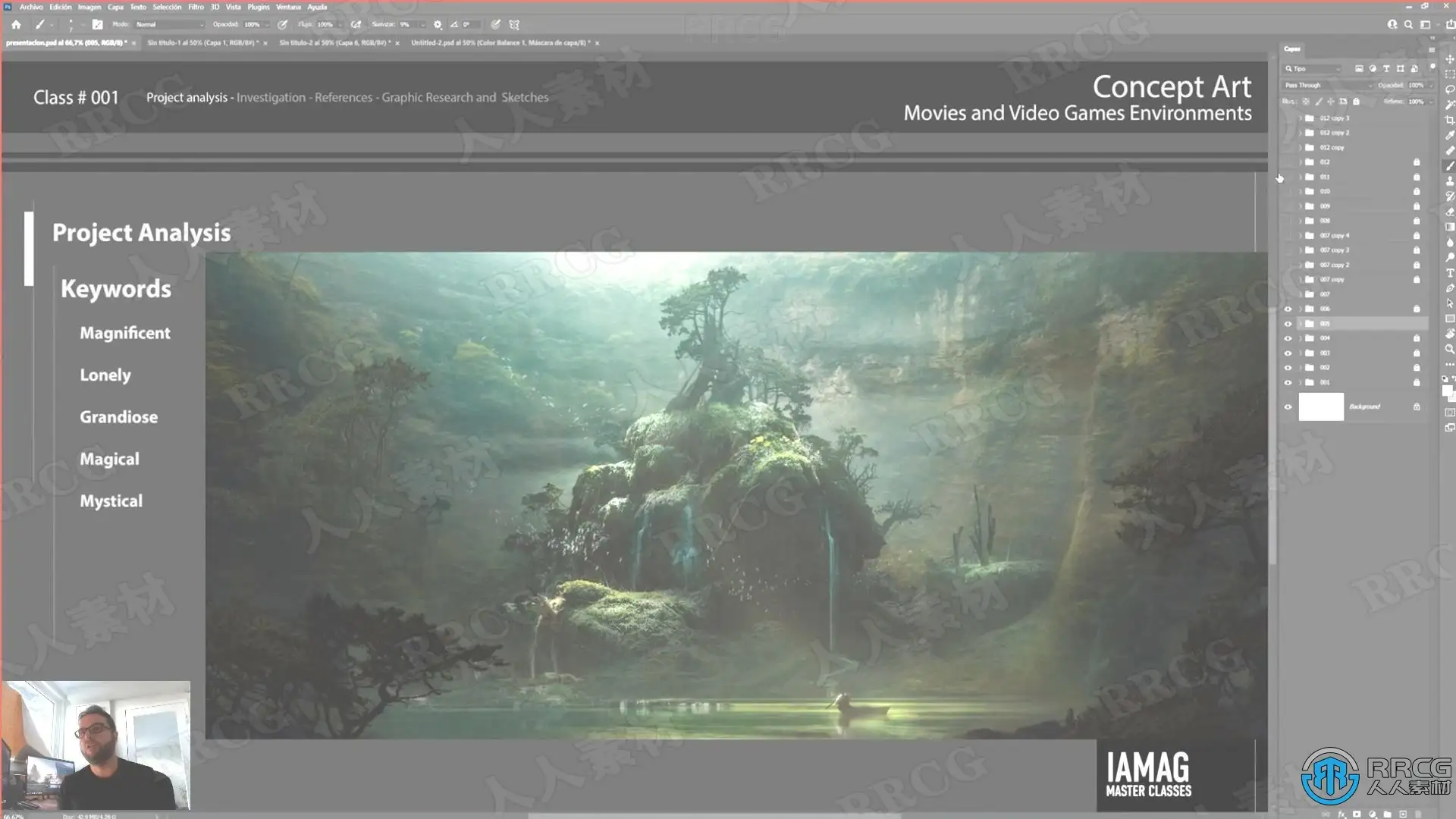Open the Ventana menu

tap(288, 7)
